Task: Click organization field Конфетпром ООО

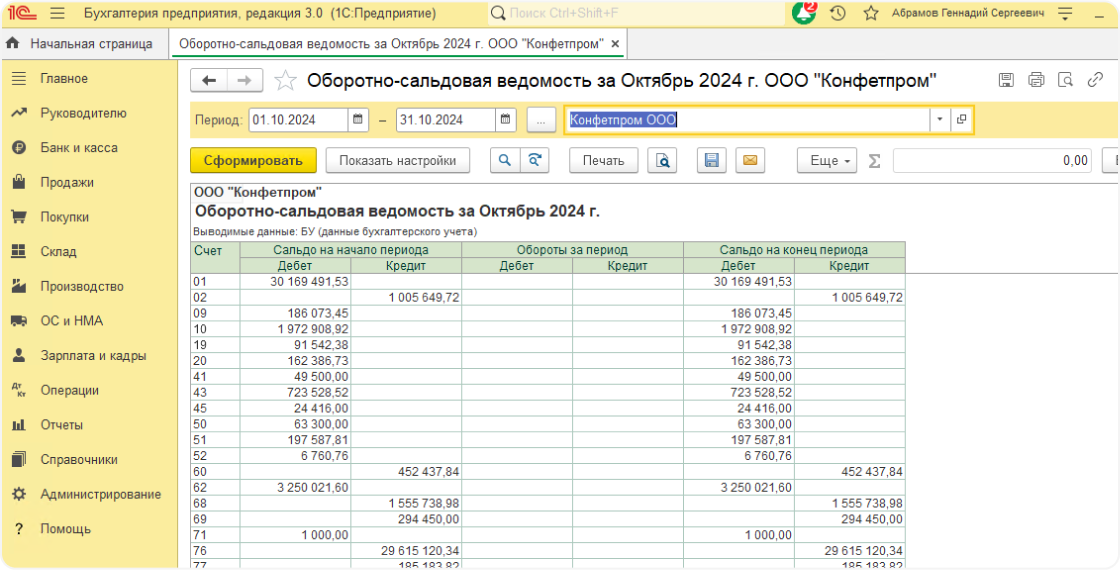Action: 747,119
